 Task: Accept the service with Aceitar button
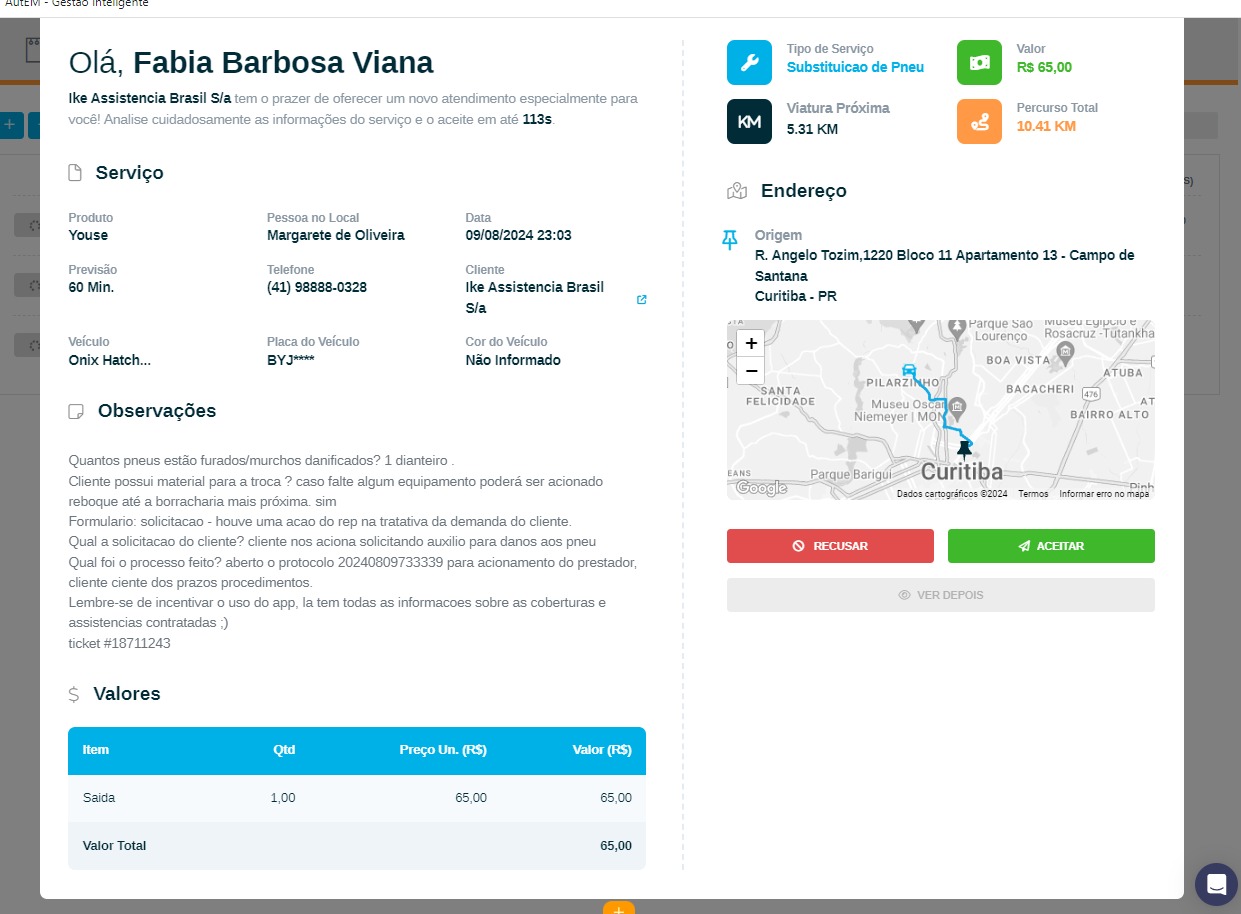click(1051, 546)
